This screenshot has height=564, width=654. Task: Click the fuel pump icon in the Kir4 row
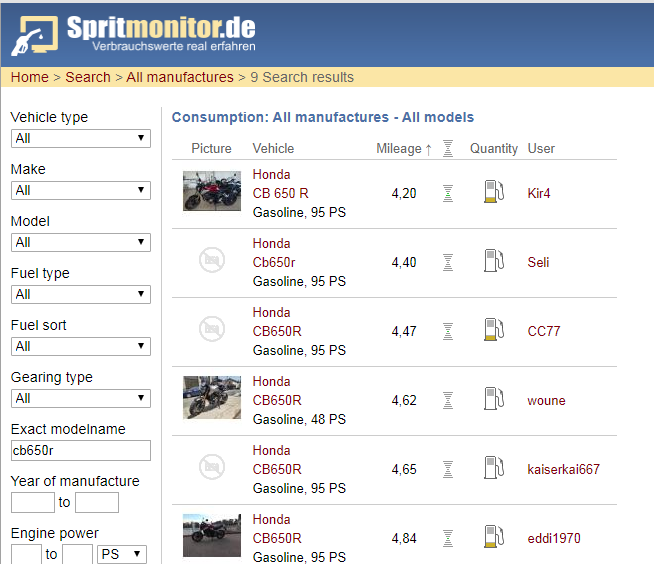[x=494, y=191]
